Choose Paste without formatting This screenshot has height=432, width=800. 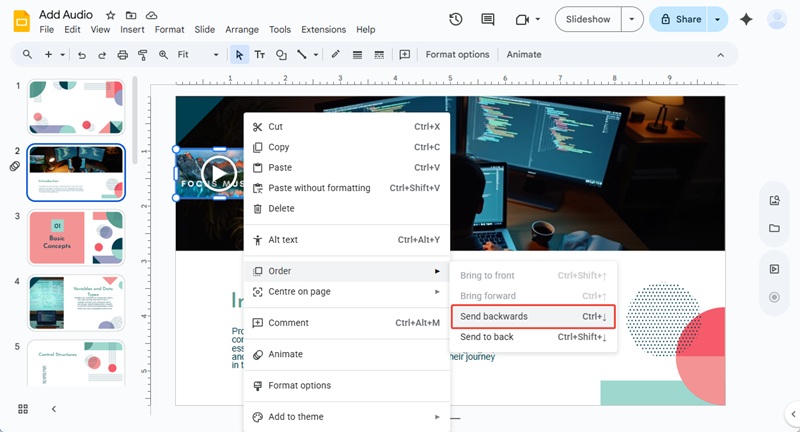tap(347, 188)
